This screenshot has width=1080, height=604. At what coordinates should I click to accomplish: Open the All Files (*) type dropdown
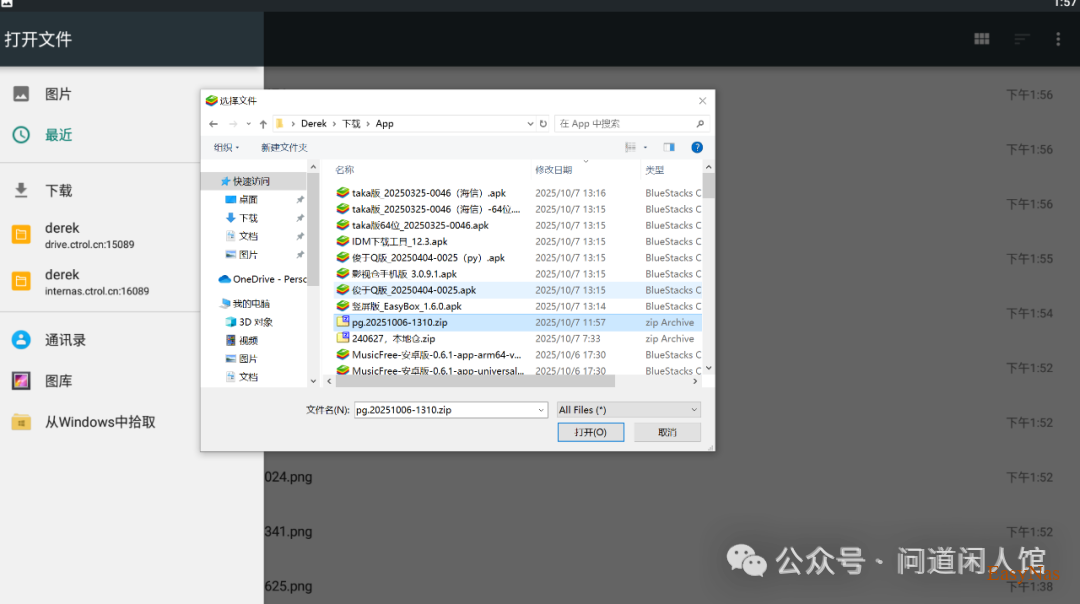pos(628,410)
